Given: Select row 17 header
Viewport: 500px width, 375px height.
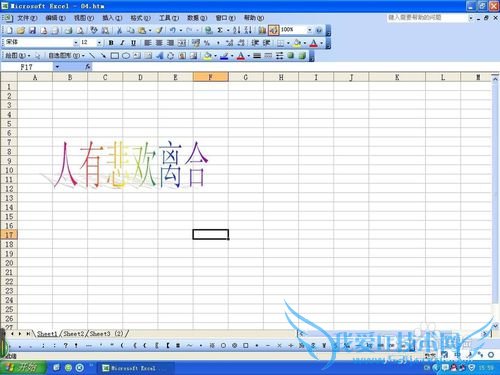Looking at the screenshot, I should [x=9, y=235].
